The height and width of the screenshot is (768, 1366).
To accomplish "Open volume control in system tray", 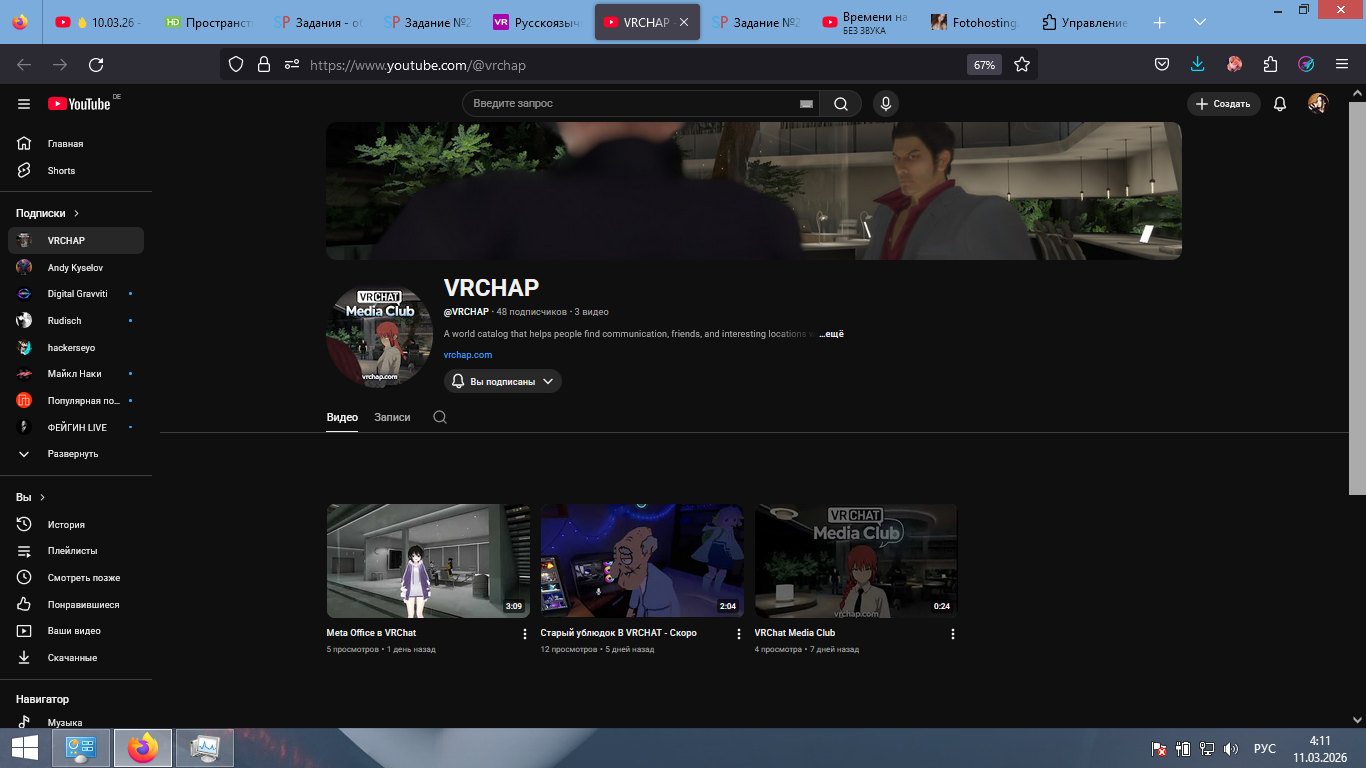I will coord(1231,749).
